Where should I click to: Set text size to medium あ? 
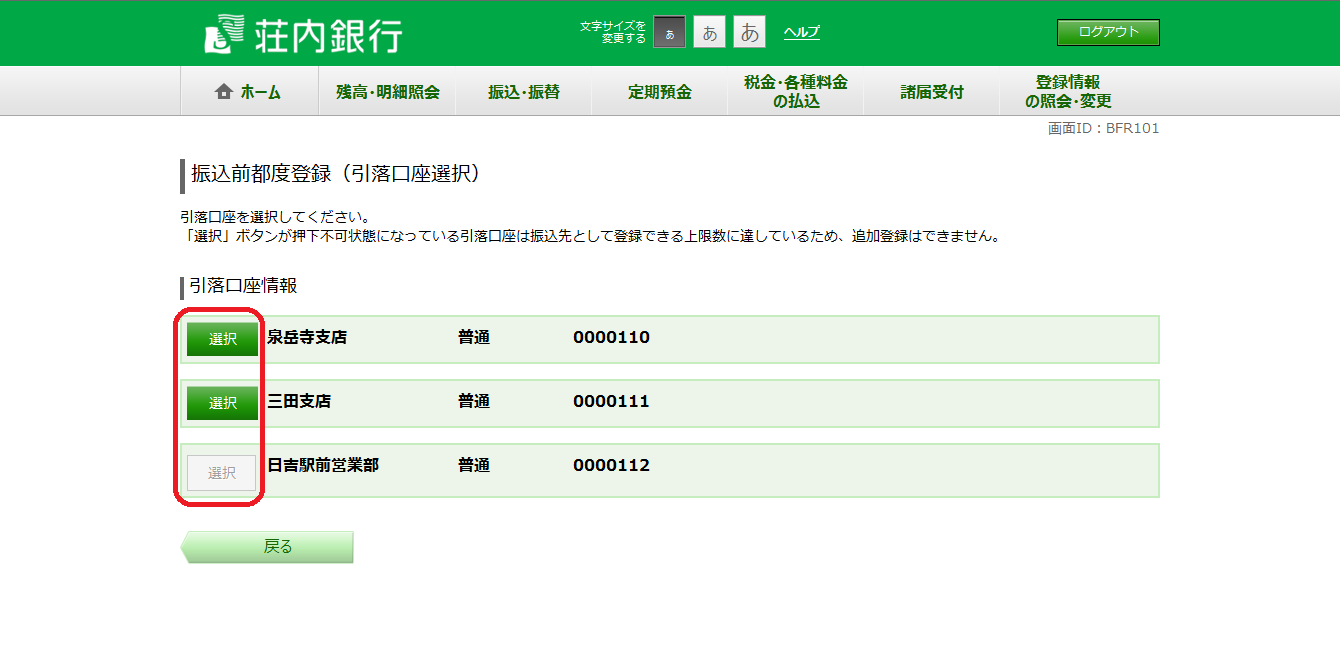(709, 33)
